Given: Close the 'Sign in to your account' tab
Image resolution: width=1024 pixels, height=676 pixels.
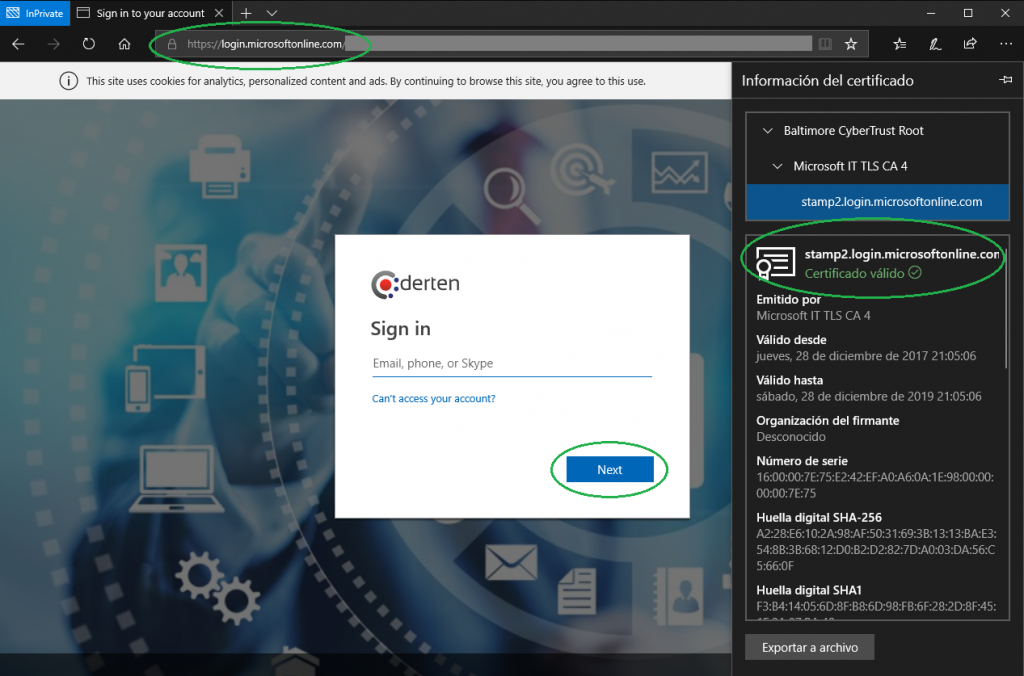Looking at the screenshot, I should [219, 13].
